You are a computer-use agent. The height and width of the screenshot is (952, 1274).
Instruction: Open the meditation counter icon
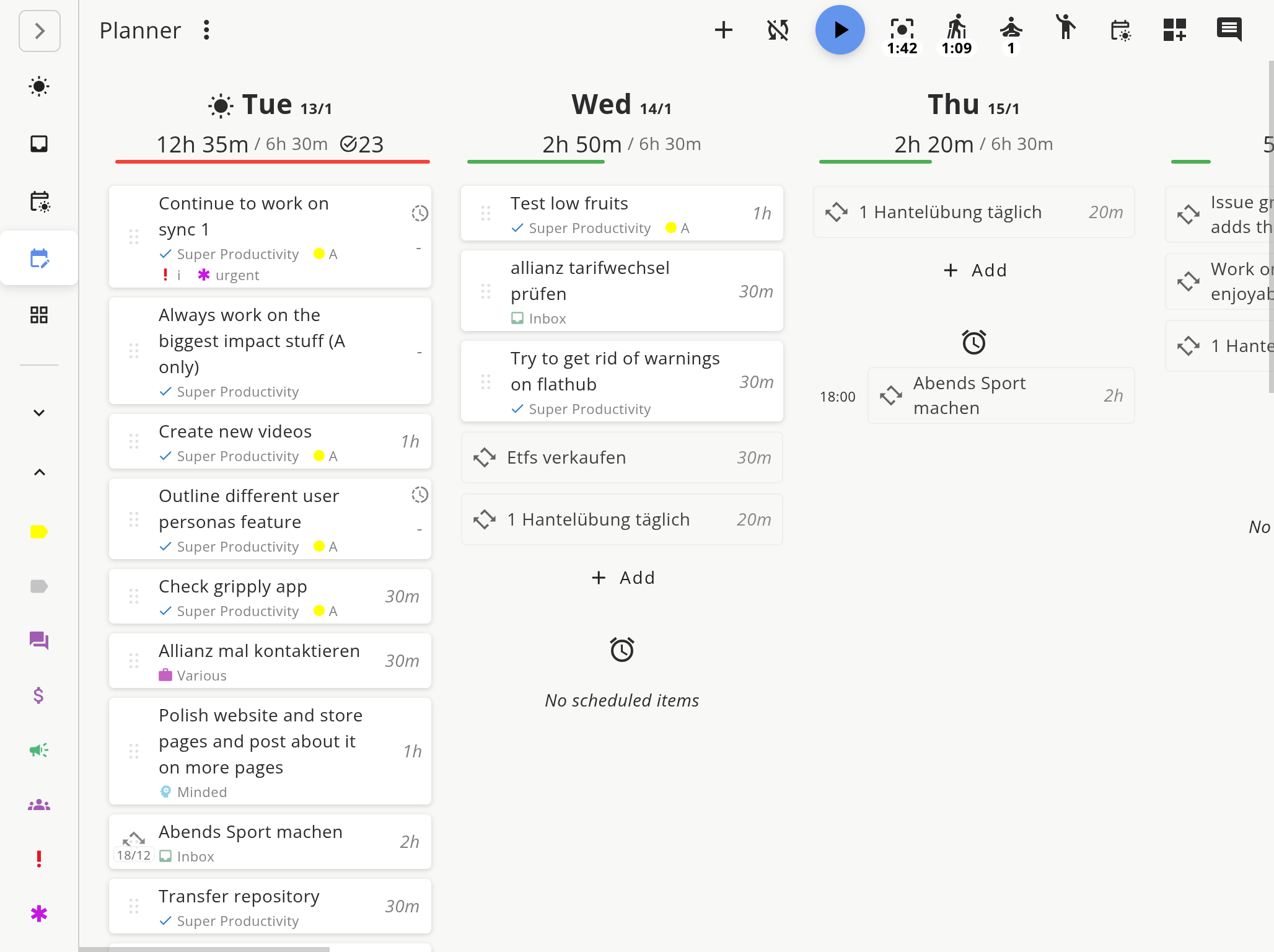(x=1011, y=29)
